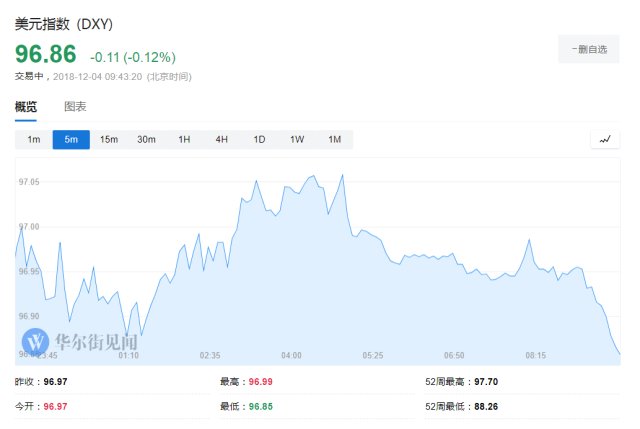Select the 1m interval
The width and height of the screenshot is (640, 429).
pyautogui.click(x=34, y=140)
